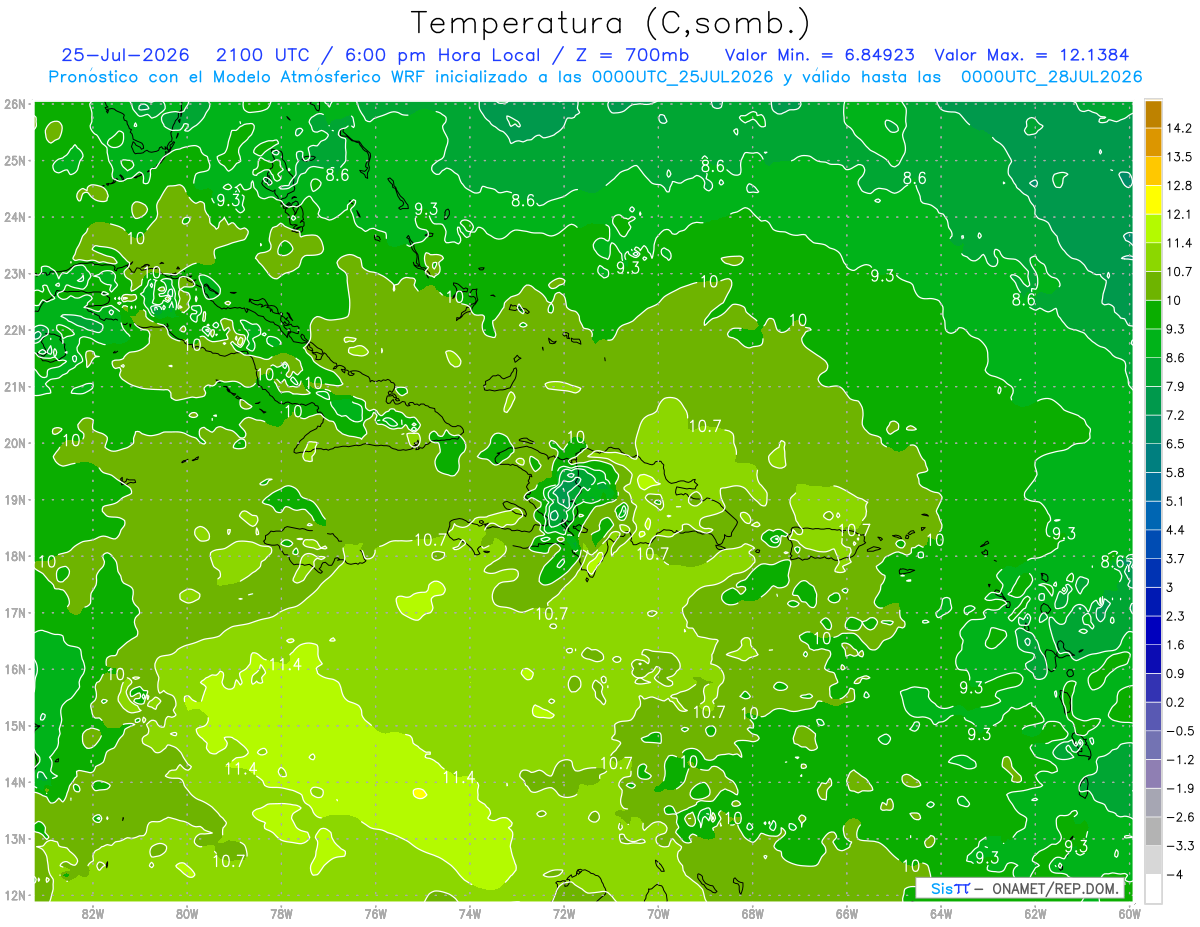Click the 26N latitude axis label

click(x=14, y=104)
